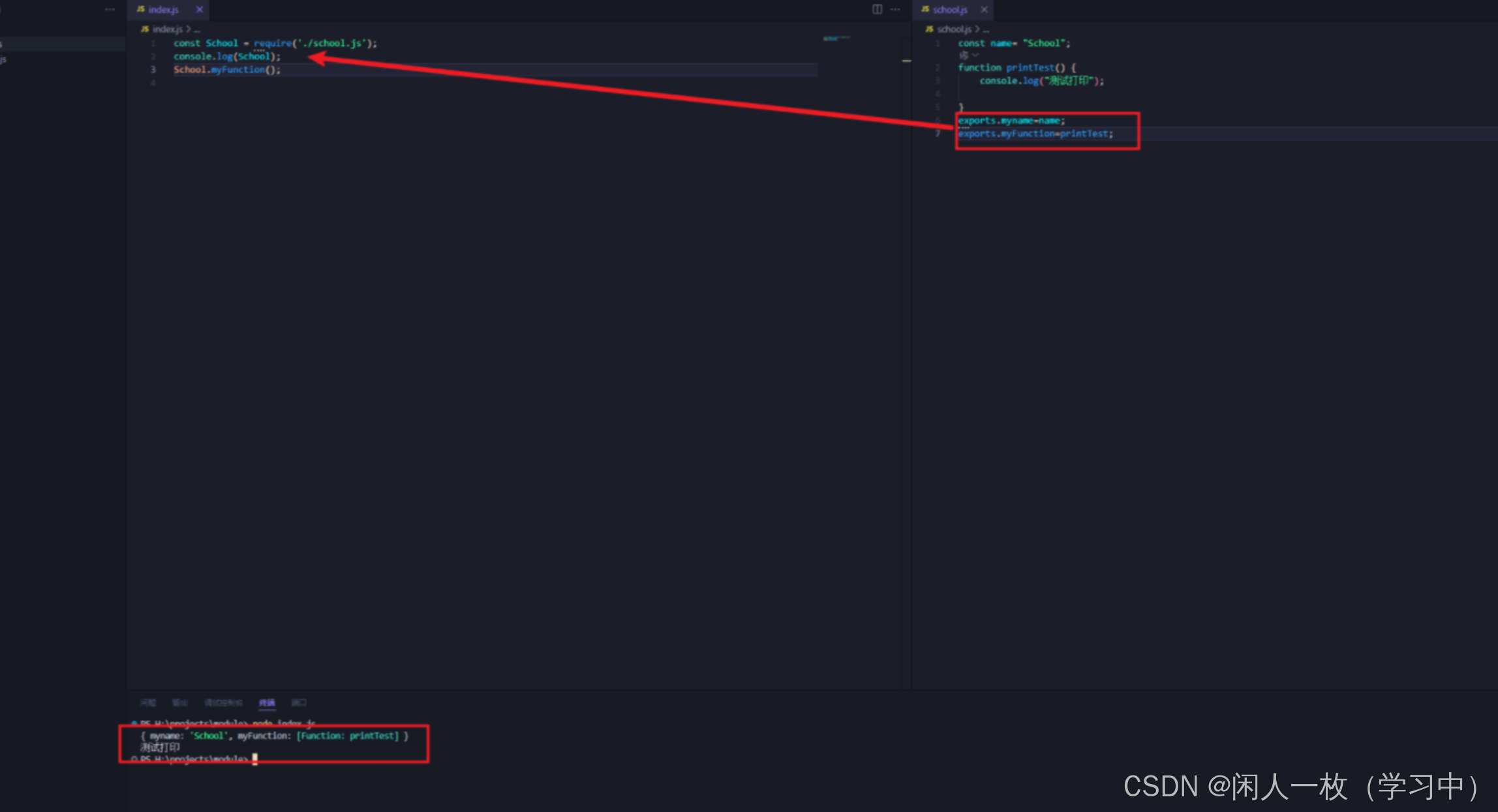This screenshot has height=812, width=1498.
Task: Open more actions for left editor group
Action: (895, 9)
